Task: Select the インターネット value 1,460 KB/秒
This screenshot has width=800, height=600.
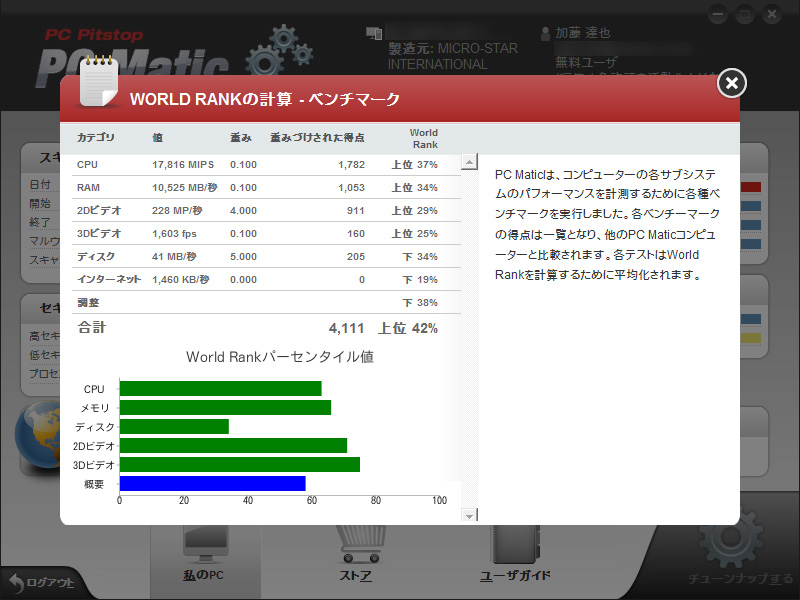Action: coord(181,280)
